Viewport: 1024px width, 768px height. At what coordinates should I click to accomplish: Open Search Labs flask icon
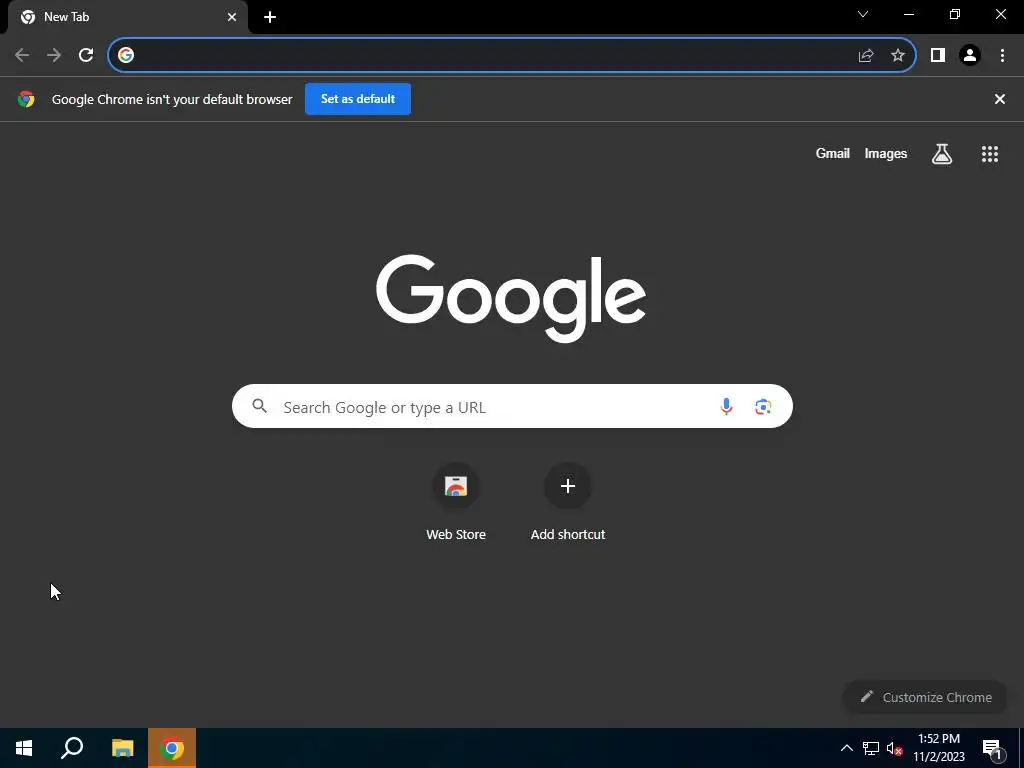(x=942, y=153)
